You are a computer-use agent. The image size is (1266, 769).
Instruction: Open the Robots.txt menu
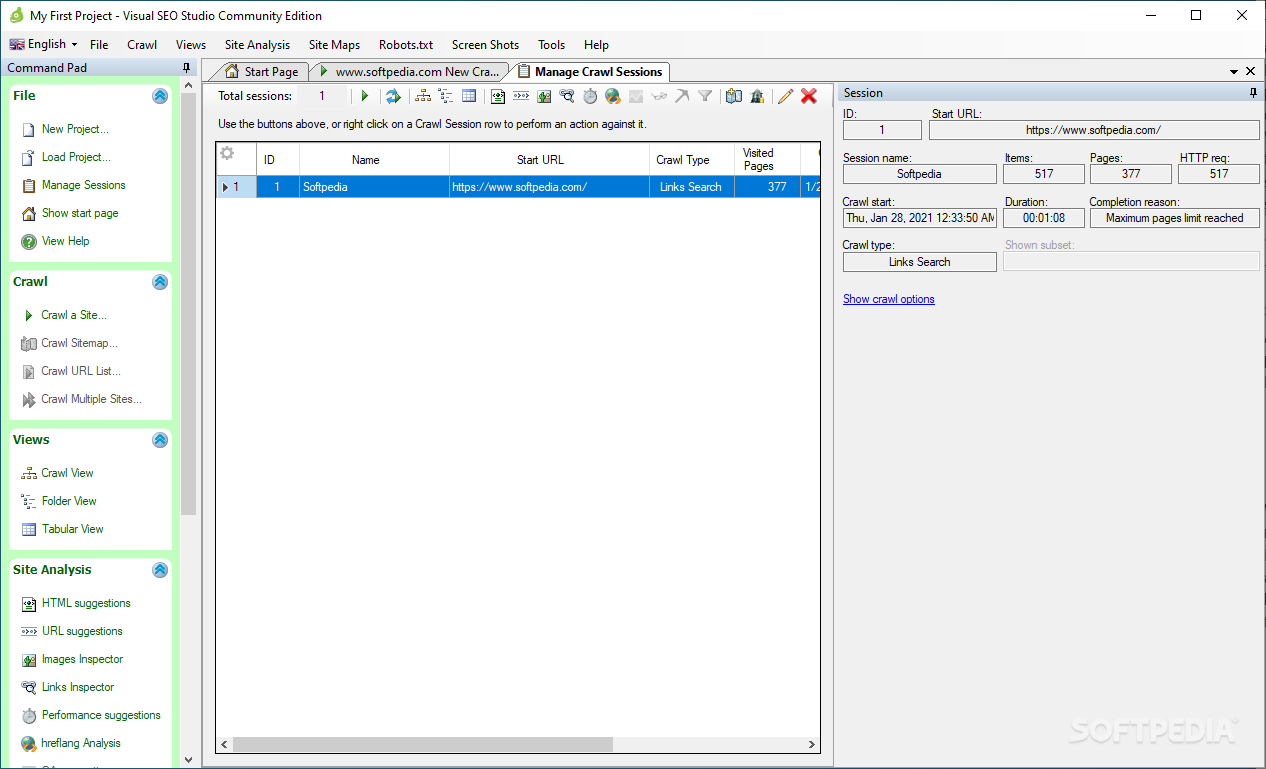tap(406, 45)
